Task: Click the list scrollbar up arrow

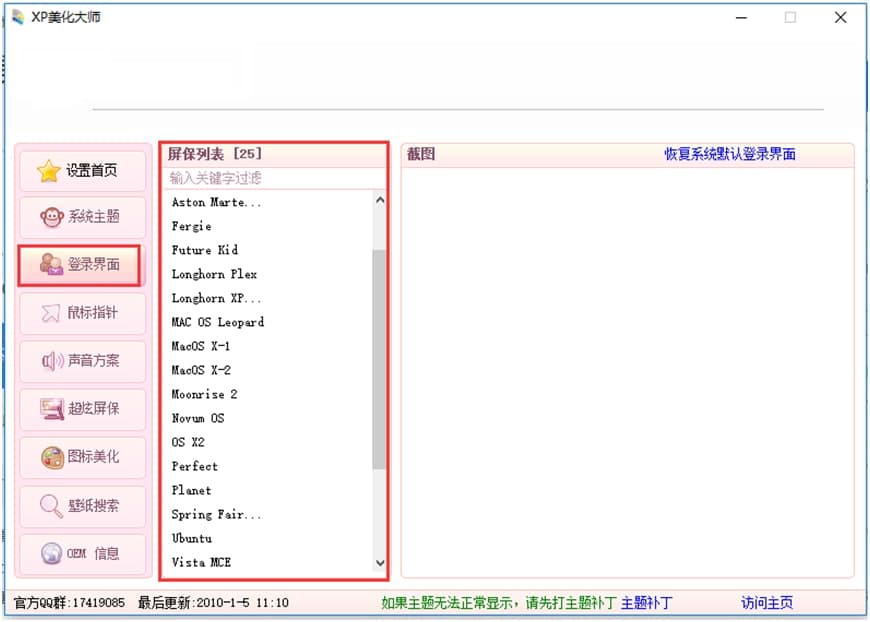Action: pos(380,200)
